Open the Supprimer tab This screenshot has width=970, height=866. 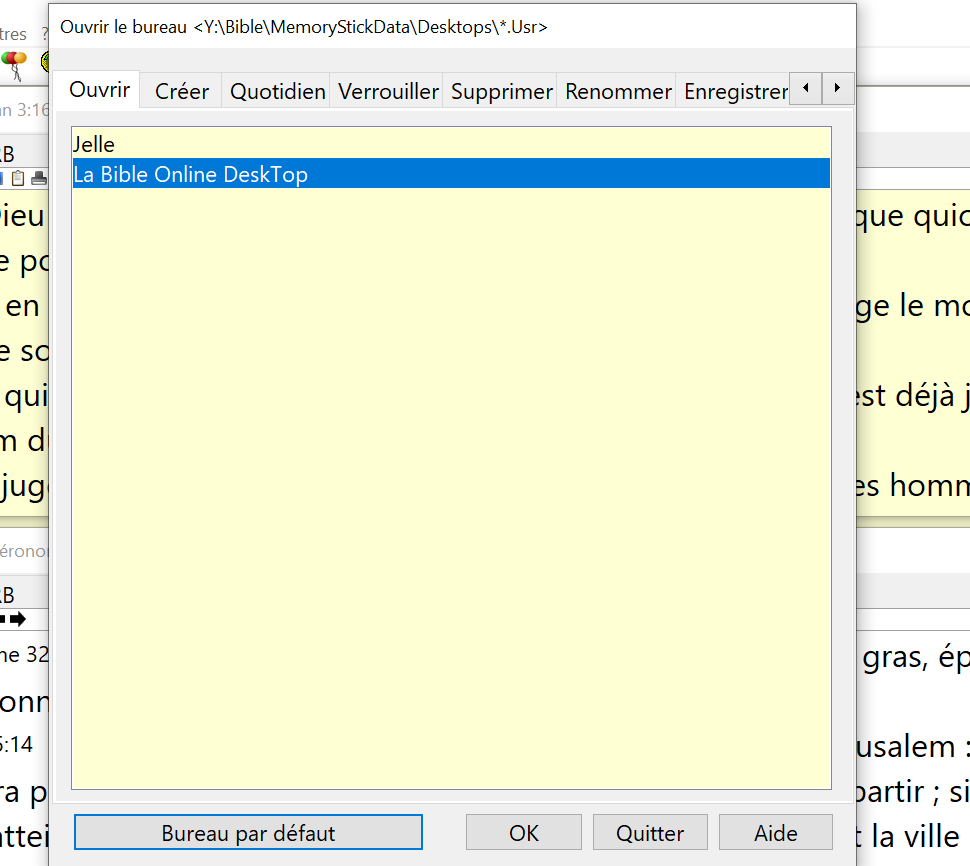coord(501,92)
